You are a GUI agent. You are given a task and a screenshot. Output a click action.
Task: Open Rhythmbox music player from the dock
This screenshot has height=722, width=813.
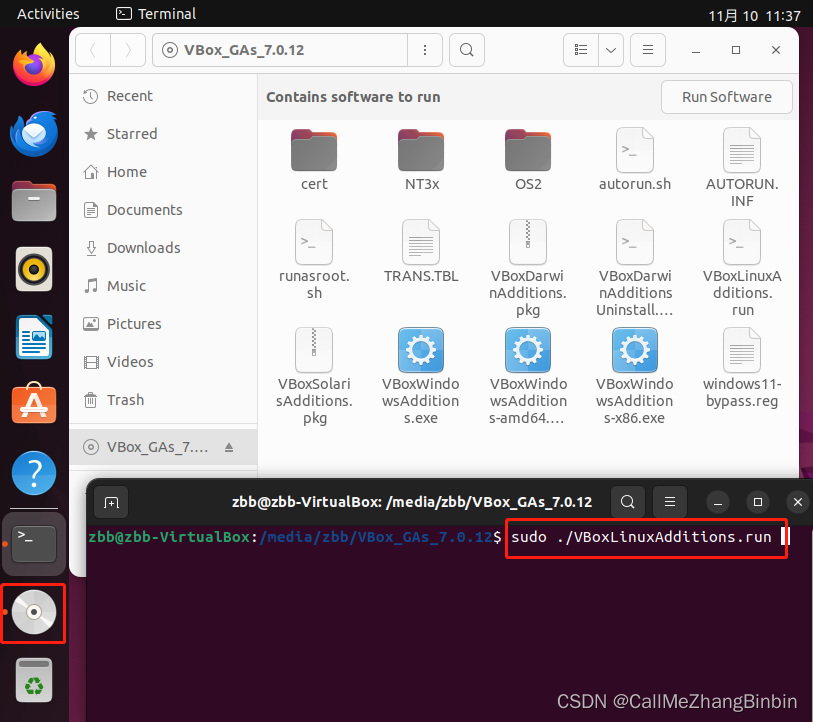pyautogui.click(x=33, y=268)
